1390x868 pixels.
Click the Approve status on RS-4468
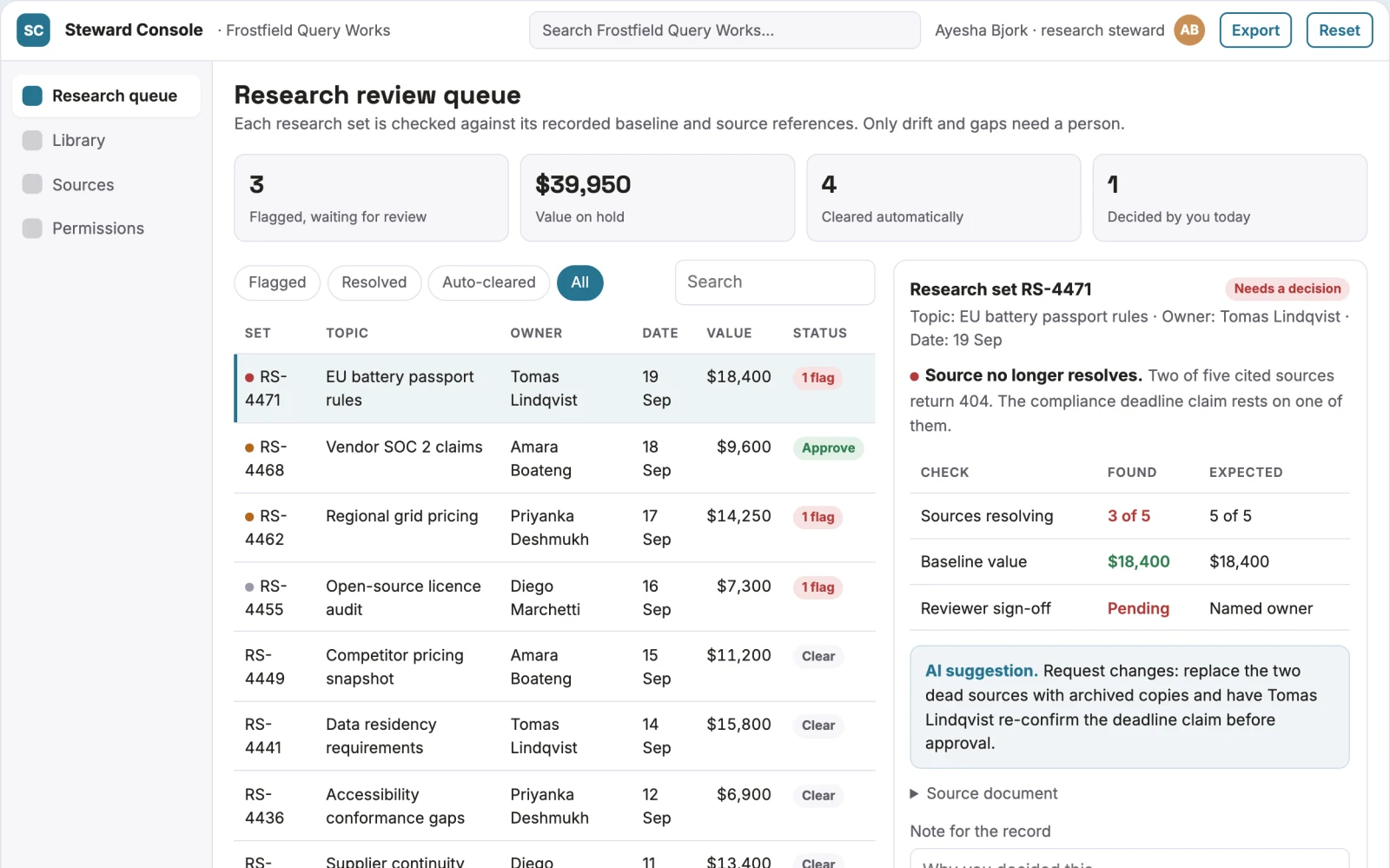coord(828,448)
